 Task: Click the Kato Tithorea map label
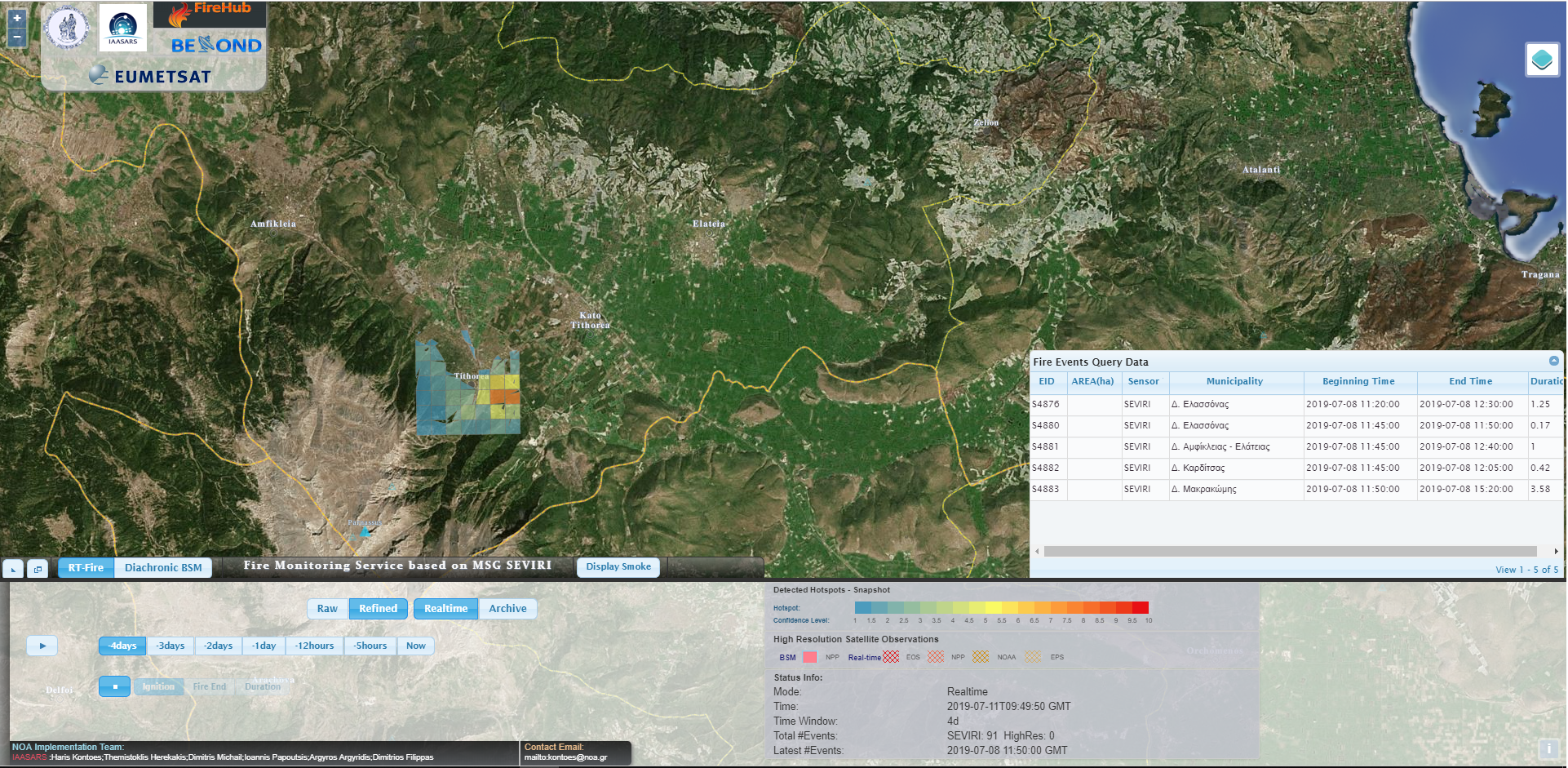[590, 320]
